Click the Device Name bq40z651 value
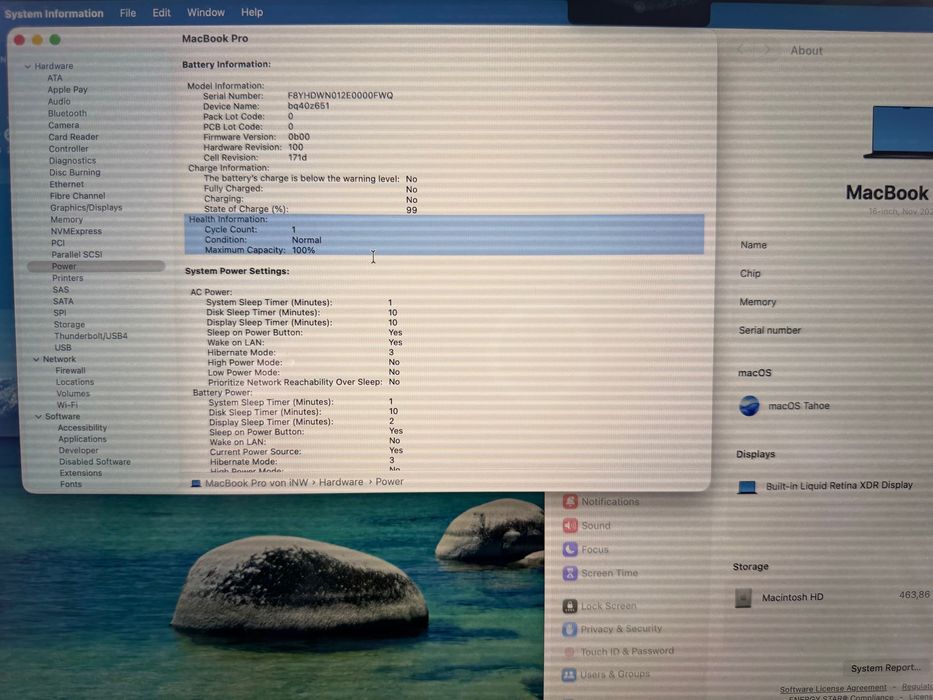This screenshot has width=933, height=700. coord(308,106)
